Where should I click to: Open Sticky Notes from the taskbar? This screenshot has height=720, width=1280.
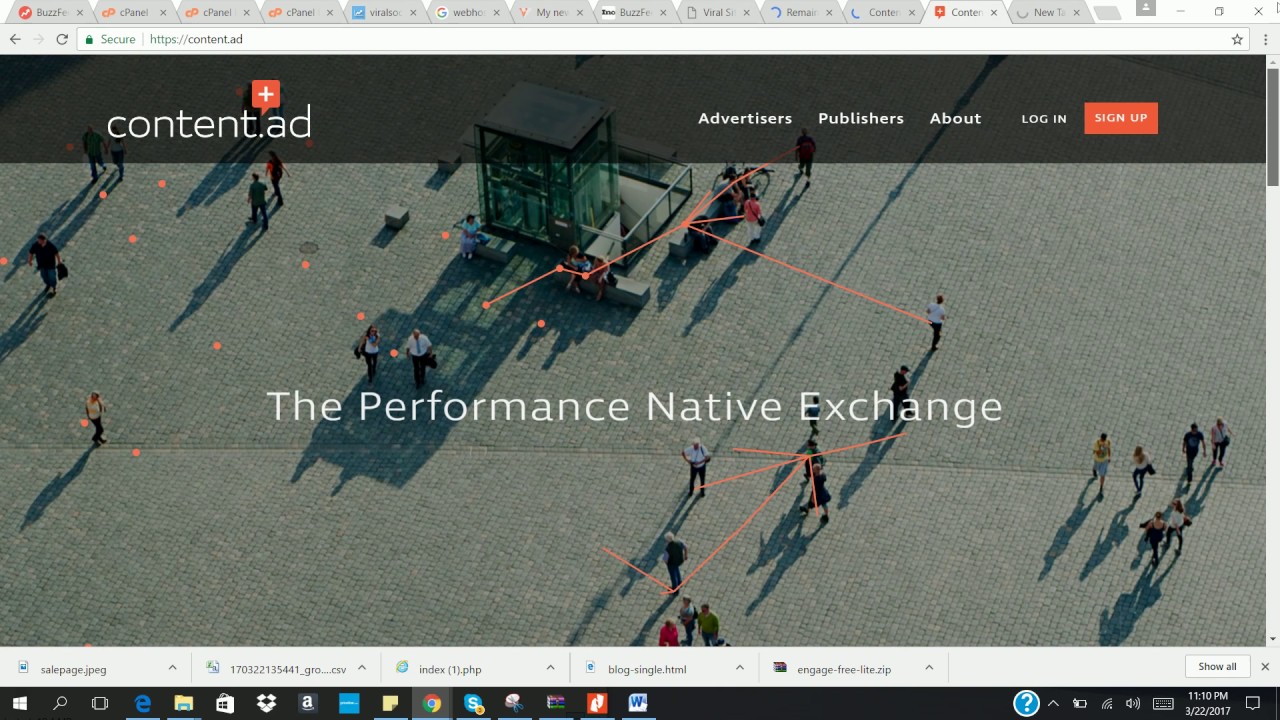[x=390, y=703]
